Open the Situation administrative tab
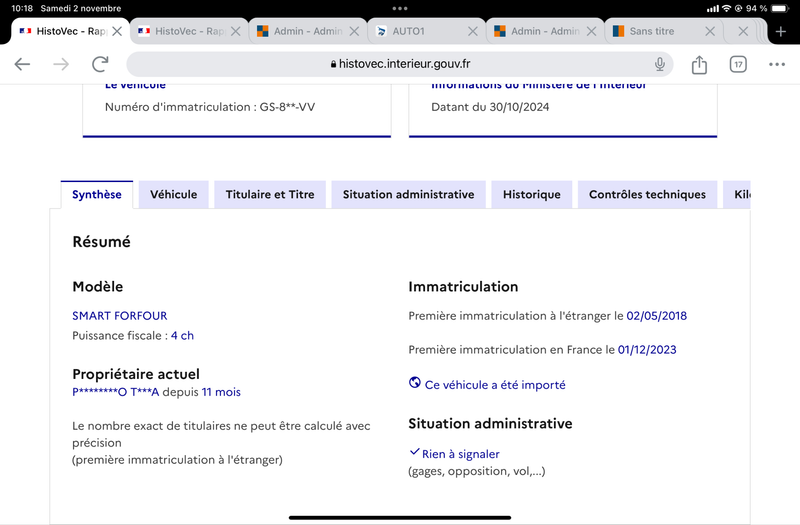800x525 pixels. point(408,194)
